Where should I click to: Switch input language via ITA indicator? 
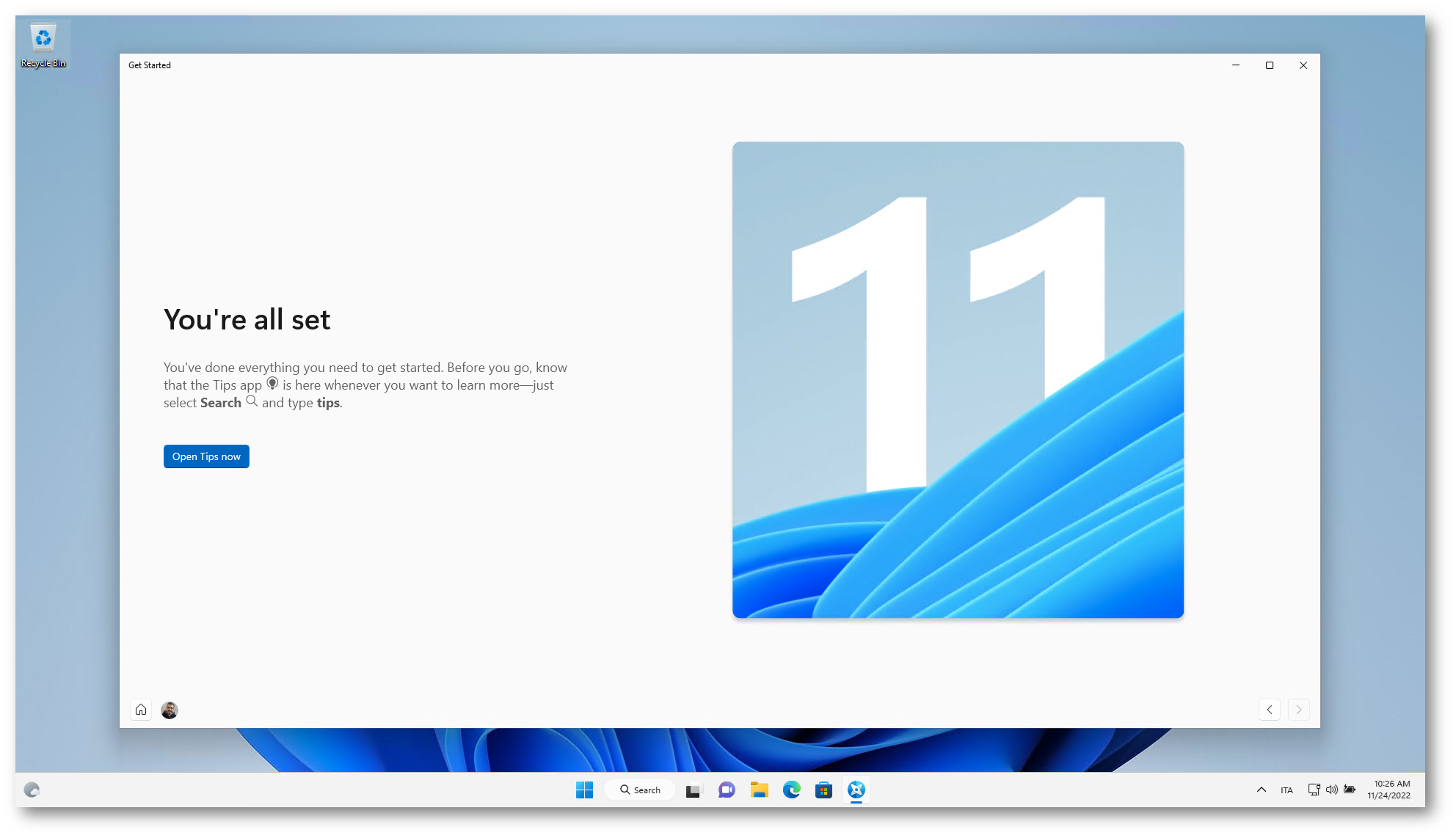(1286, 790)
